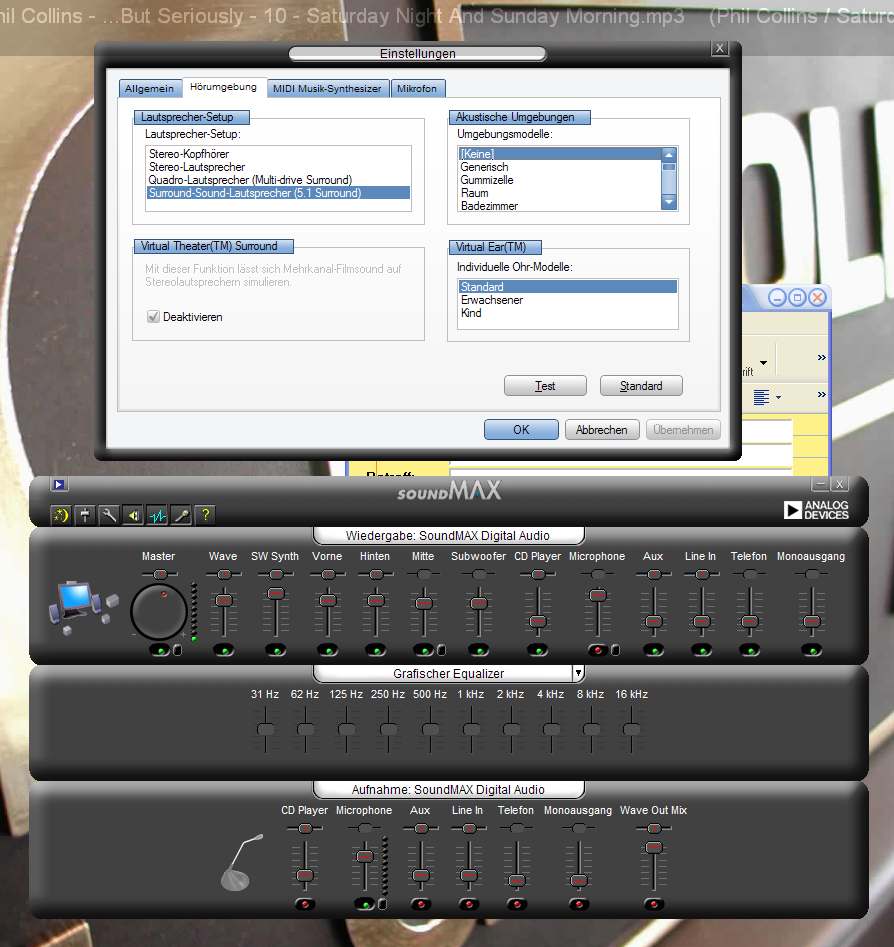Viewport: 894px width, 947px height.
Task: Click the Vorne balance slider
Action: (x=328, y=574)
